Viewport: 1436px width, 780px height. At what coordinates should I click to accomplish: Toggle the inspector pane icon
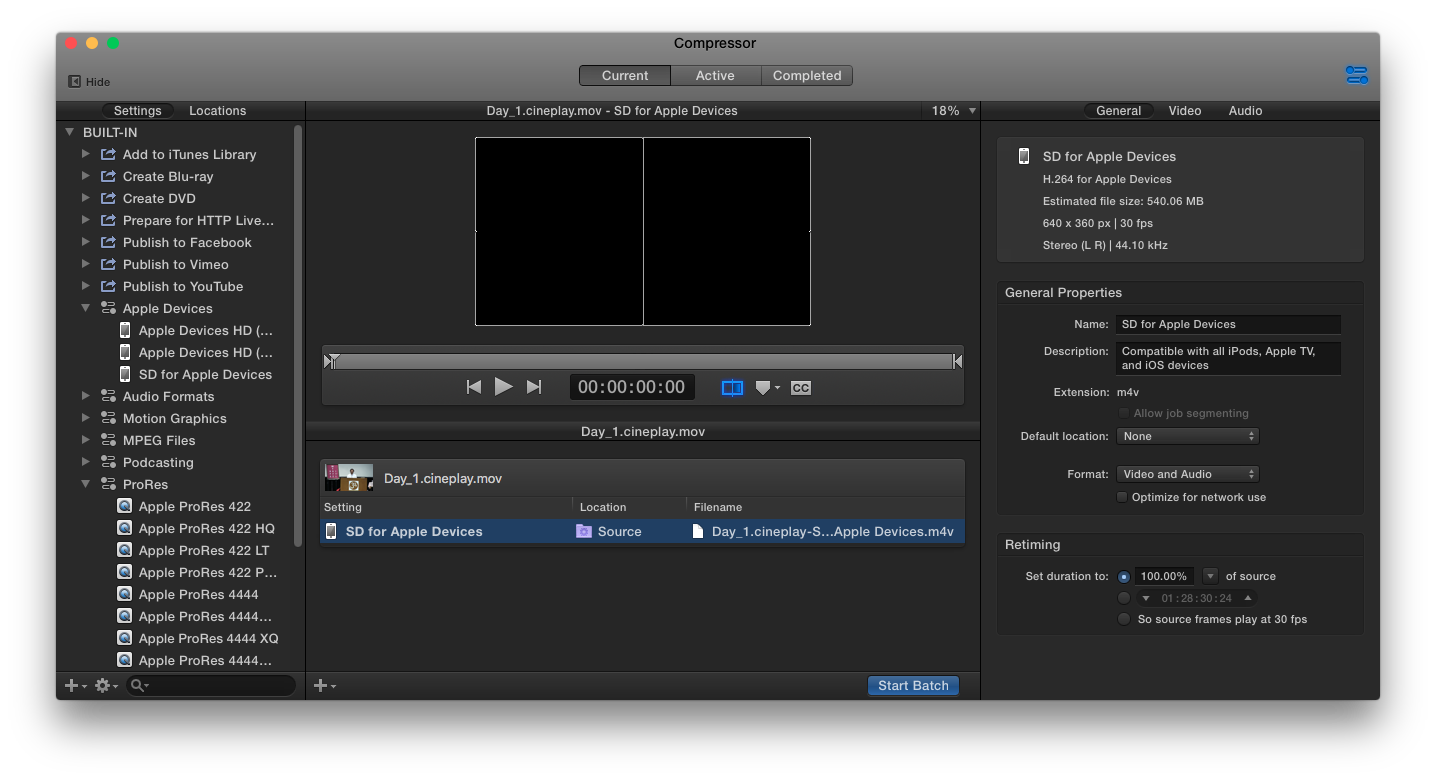pyautogui.click(x=1356, y=75)
